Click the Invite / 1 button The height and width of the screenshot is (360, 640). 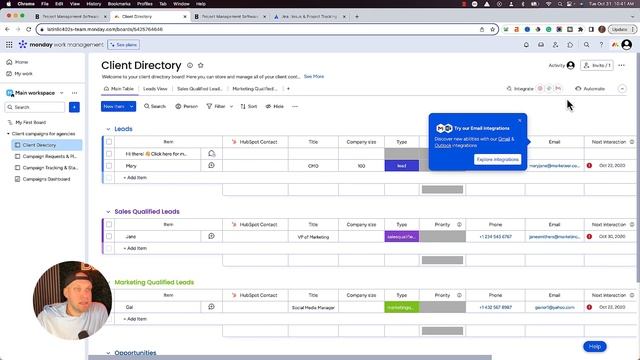597,65
